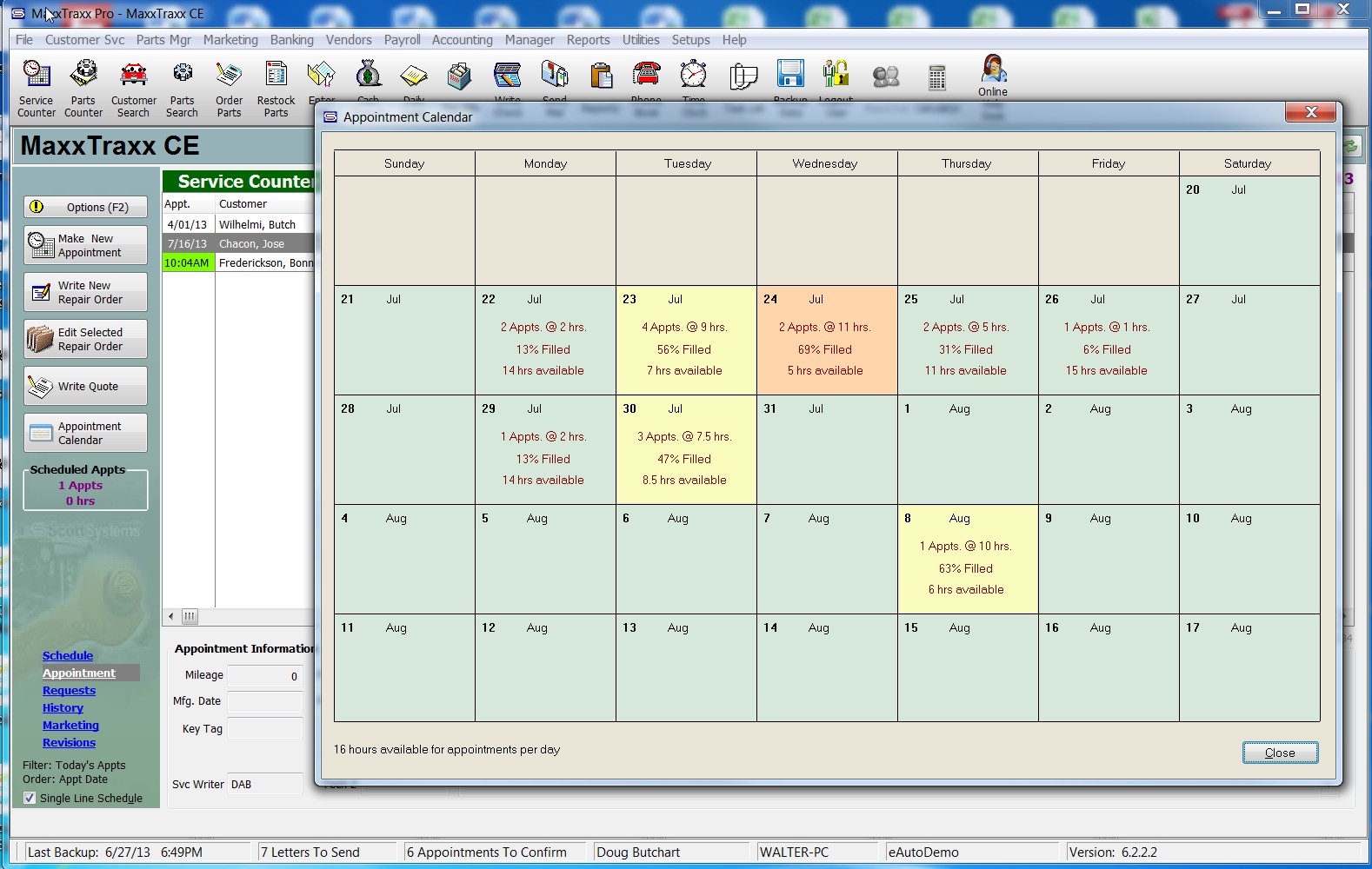This screenshot has width=1372, height=869.
Task: Click the Write Check toolbar icon
Action: [507, 76]
